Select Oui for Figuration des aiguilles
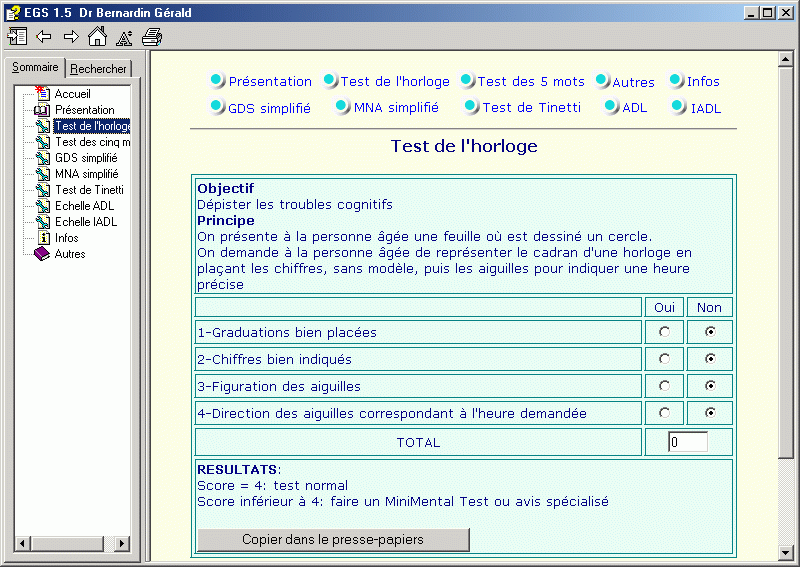800x567 pixels. coord(664,386)
